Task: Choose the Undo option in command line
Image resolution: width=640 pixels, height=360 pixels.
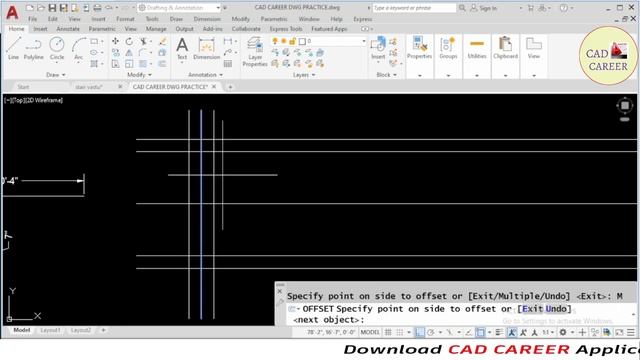Action: click(x=556, y=309)
